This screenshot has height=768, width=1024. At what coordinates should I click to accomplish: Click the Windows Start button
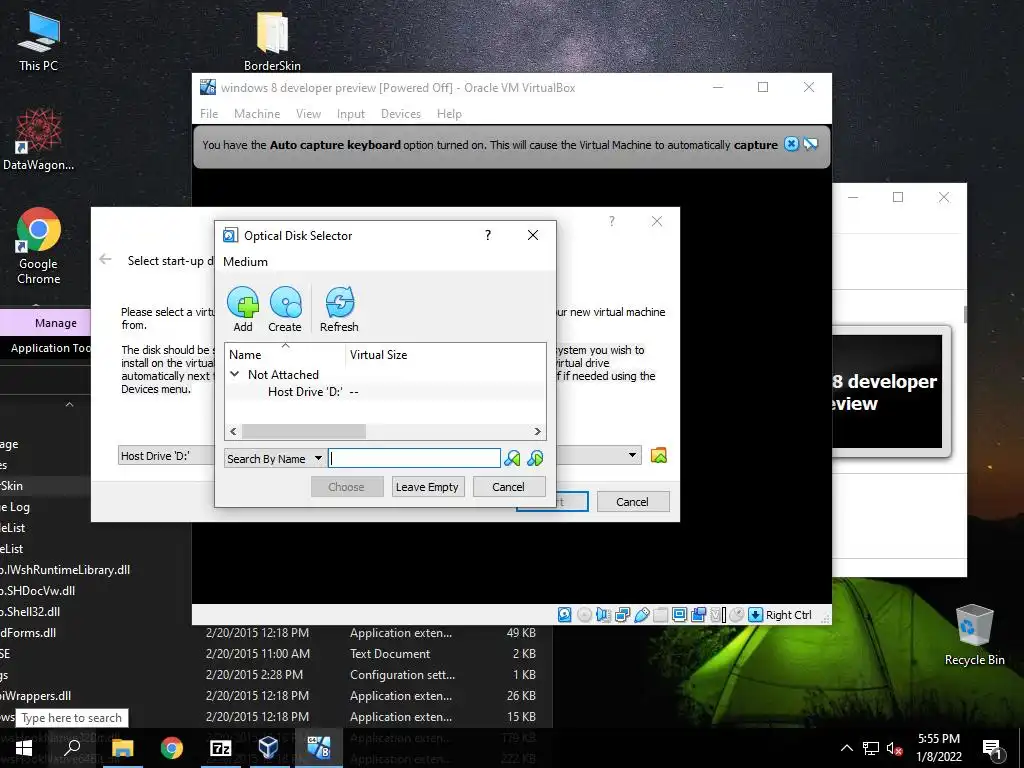(24, 748)
